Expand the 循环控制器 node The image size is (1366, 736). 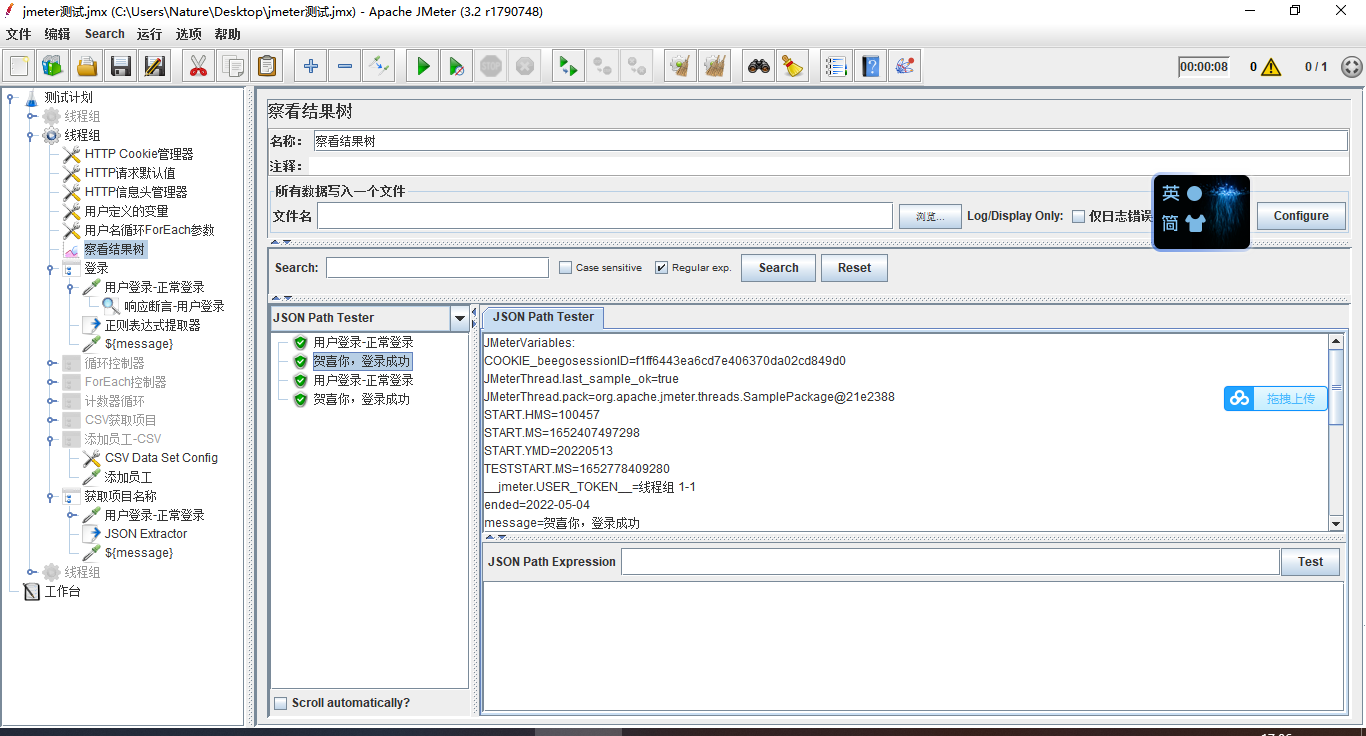click(51, 363)
